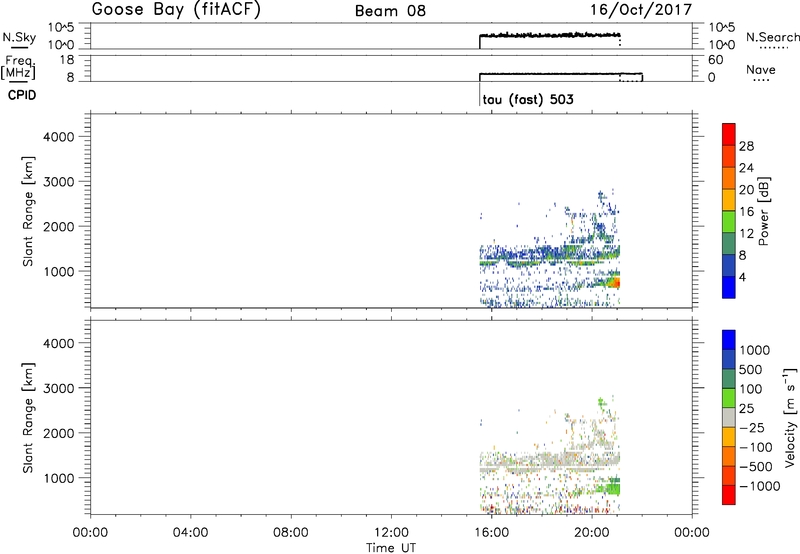Viewport: 800px width, 554px height.
Task: Click the '28' power color bar tick label
Action: pos(746,146)
